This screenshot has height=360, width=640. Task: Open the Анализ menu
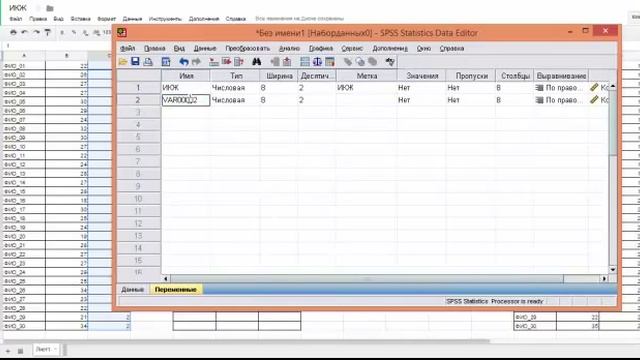coord(289,48)
